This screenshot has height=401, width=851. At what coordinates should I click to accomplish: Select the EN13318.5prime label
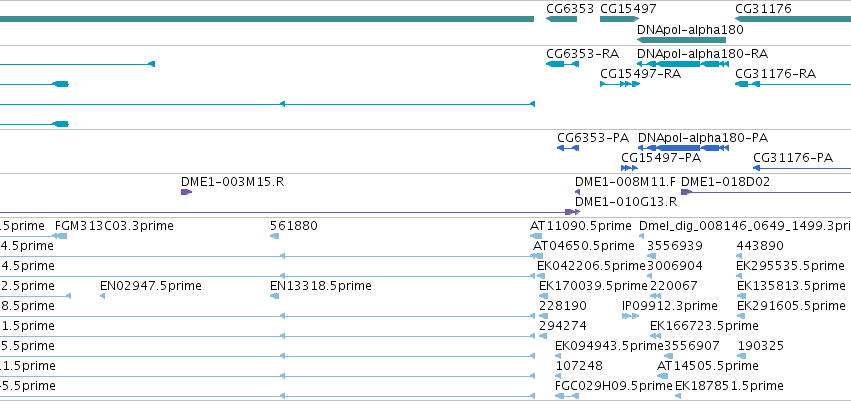point(321,285)
